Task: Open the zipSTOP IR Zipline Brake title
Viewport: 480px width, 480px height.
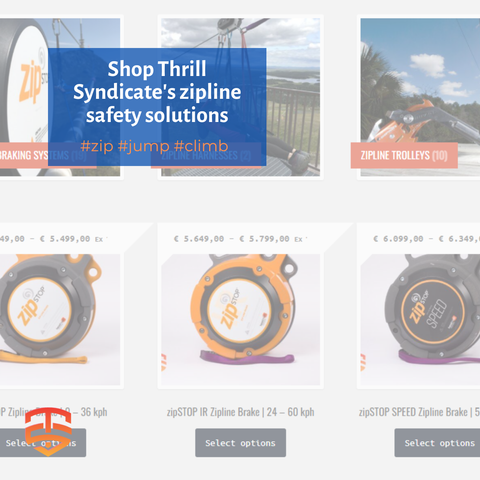Action: point(240,412)
